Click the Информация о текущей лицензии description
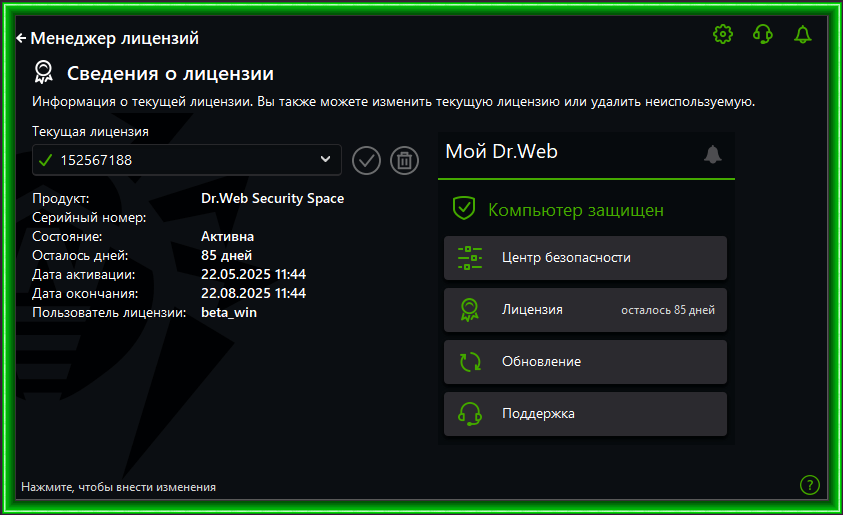Screen dimensions: 843x515 (394, 102)
